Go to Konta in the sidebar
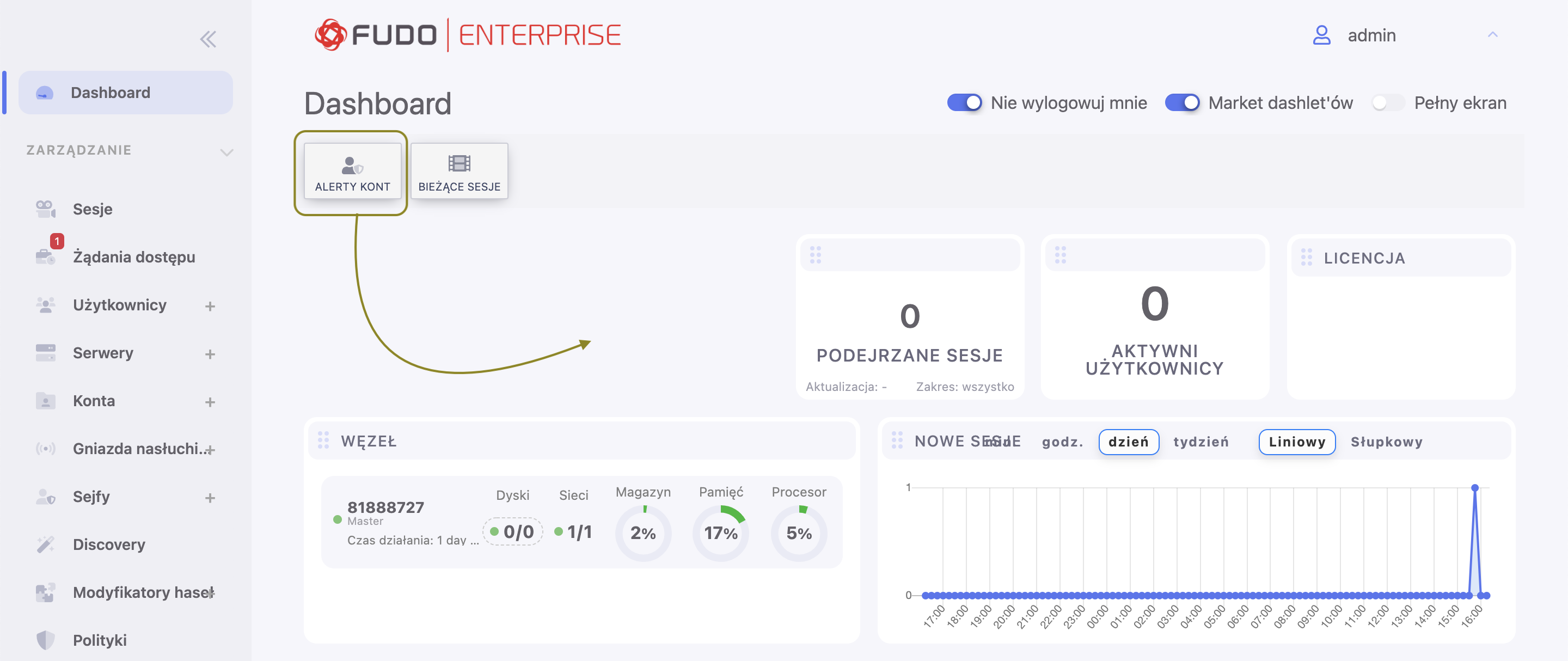 [x=94, y=401]
